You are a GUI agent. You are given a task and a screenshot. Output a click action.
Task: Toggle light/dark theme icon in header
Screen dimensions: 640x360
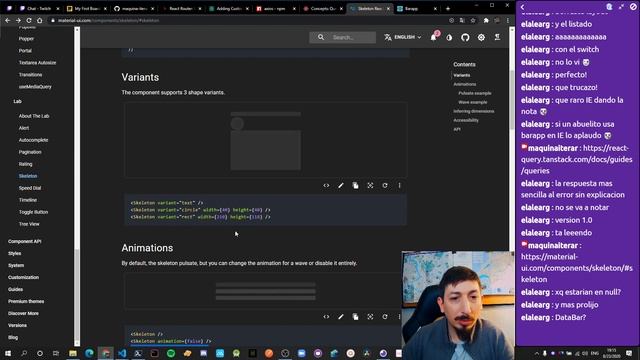[449, 38]
